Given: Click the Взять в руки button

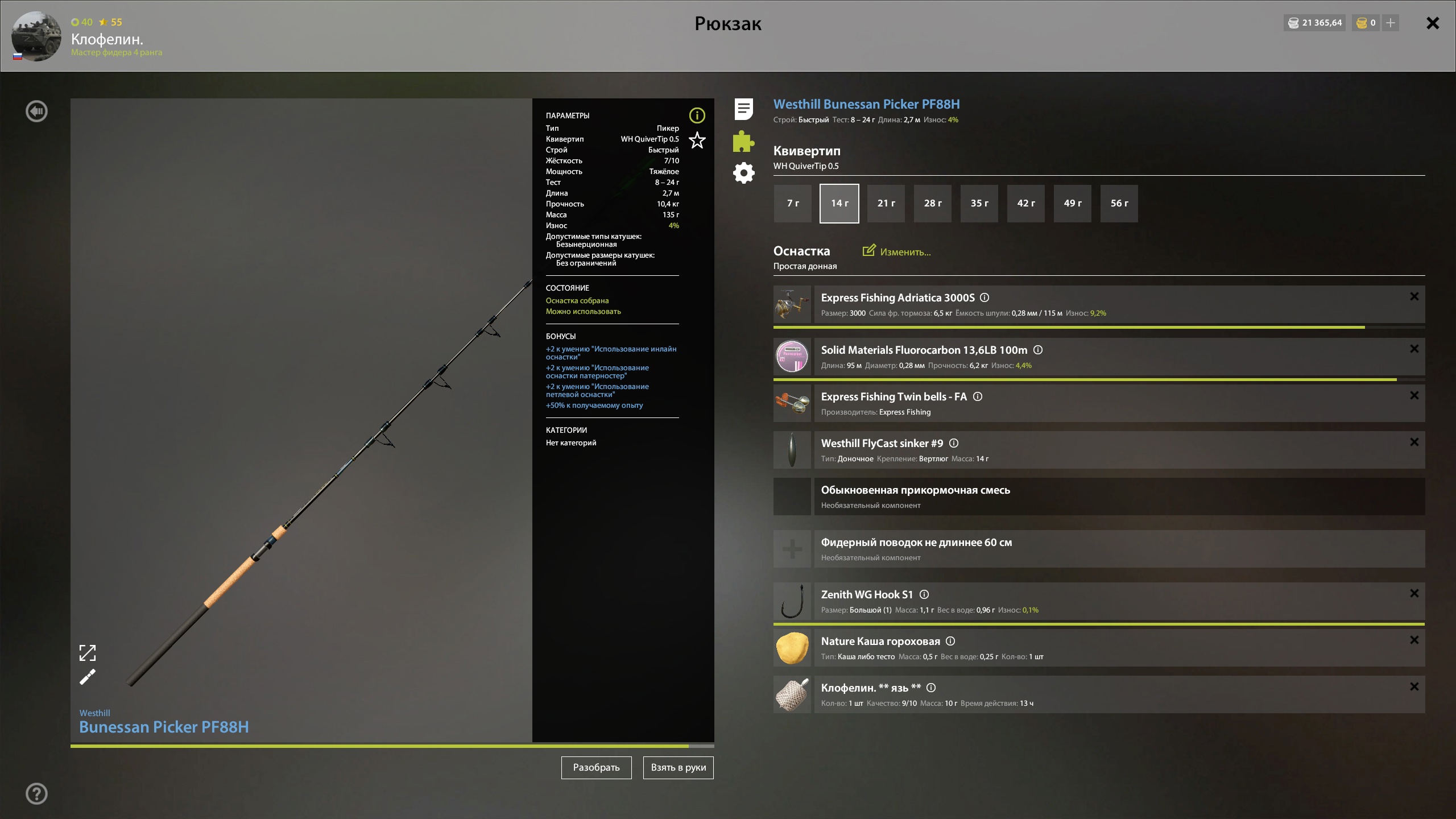Looking at the screenshot, I should (678, 767).
